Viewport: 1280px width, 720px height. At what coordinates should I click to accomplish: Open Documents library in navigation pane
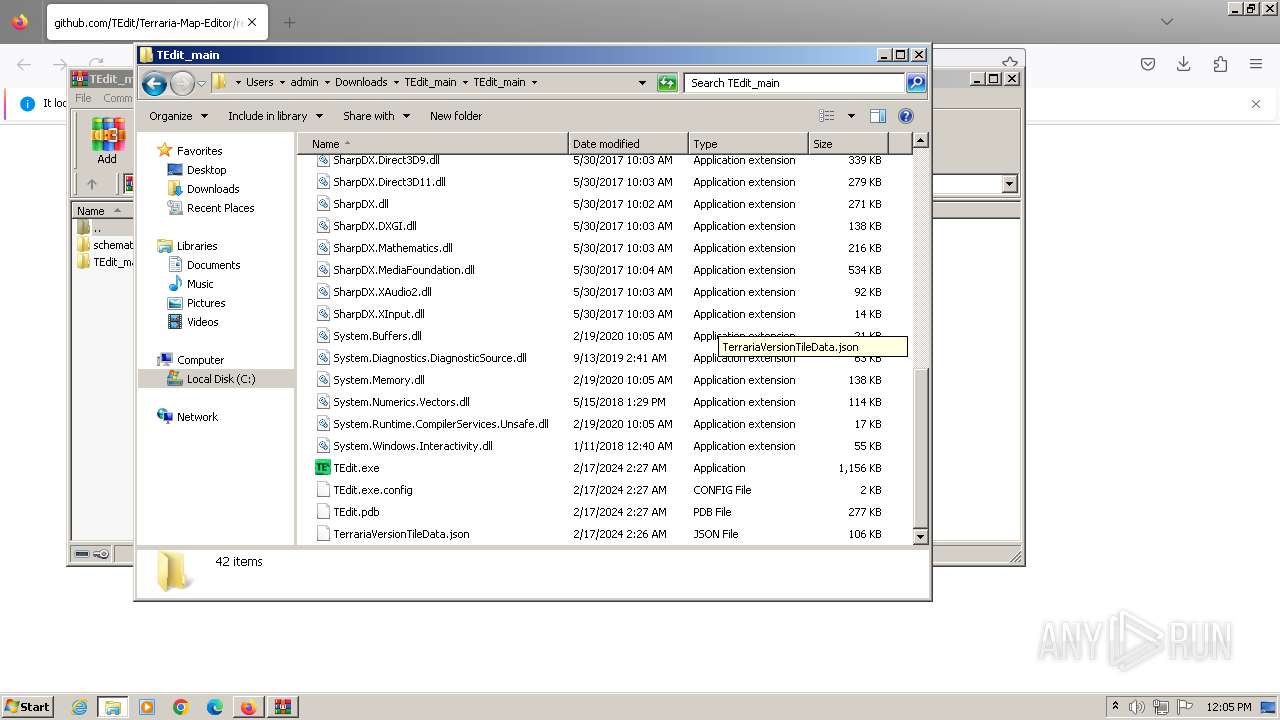pos(213,265)
